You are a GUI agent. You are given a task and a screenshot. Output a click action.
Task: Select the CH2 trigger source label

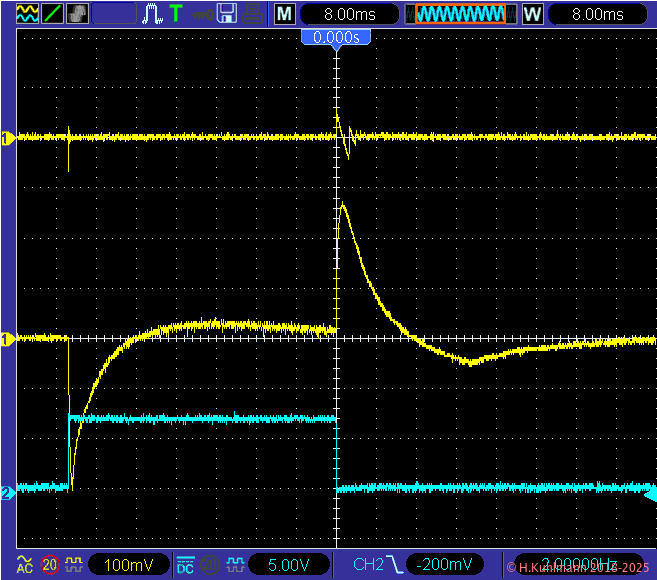coord(366,565)
